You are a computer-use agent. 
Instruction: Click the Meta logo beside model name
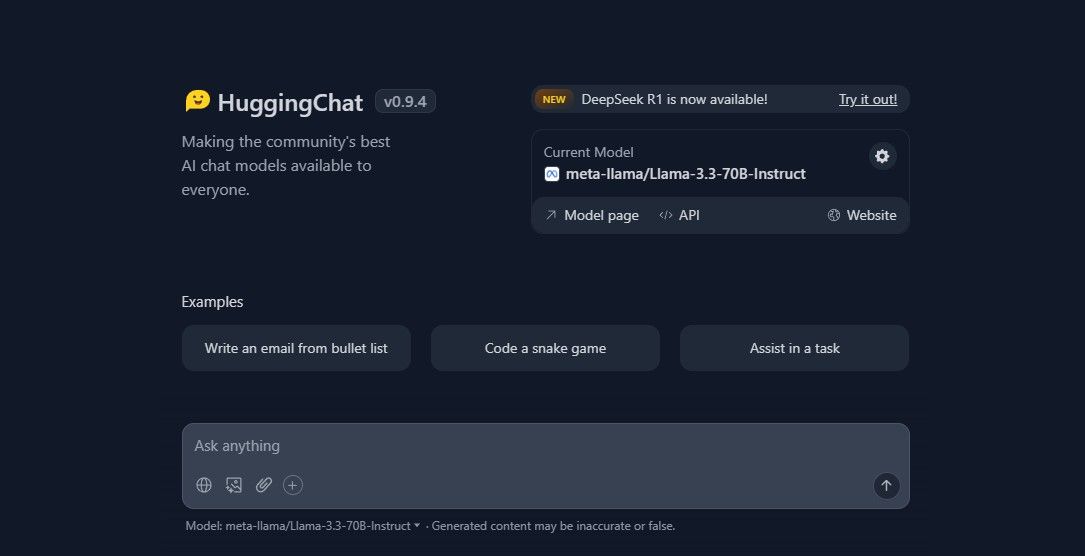coord(551,174)
